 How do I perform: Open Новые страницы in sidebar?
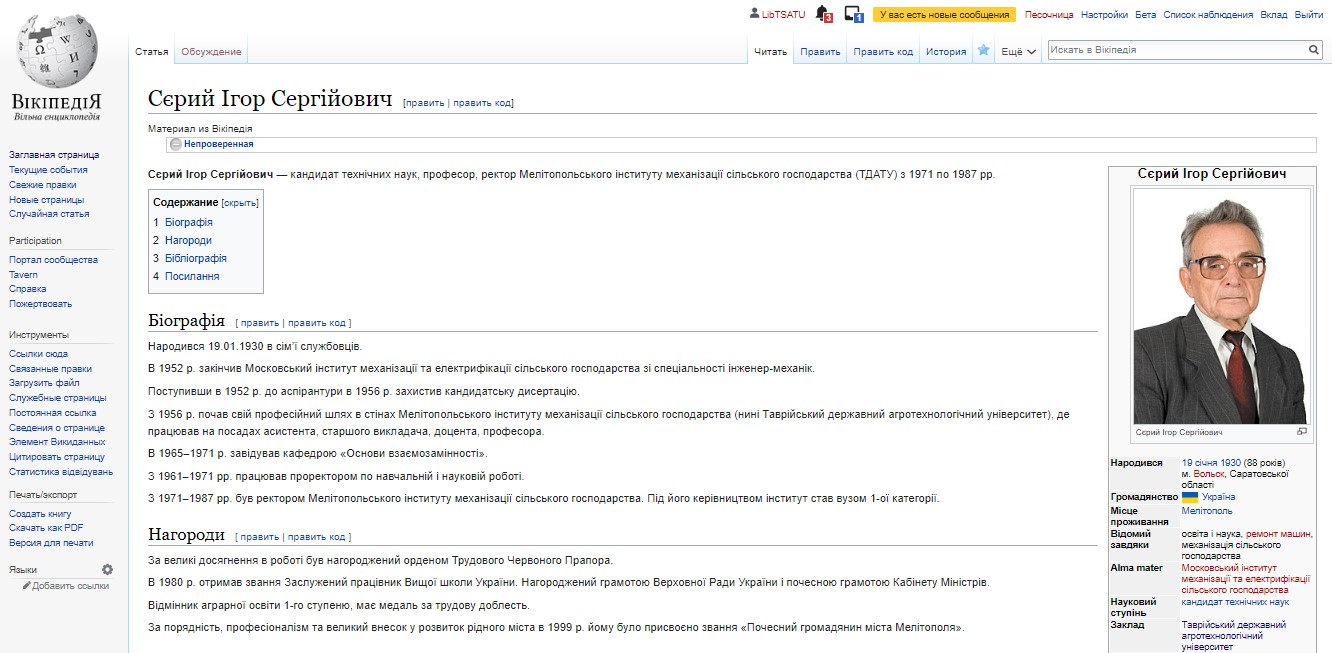pos(46,199)
